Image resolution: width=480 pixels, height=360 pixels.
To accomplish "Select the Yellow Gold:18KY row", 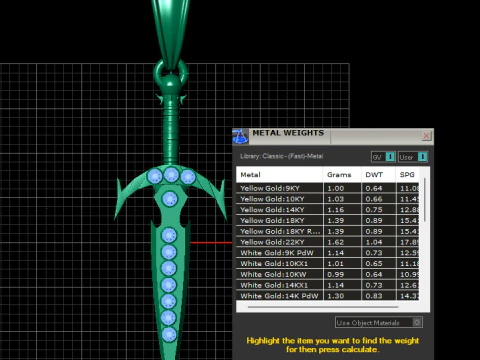I will [x=328, y=220].
